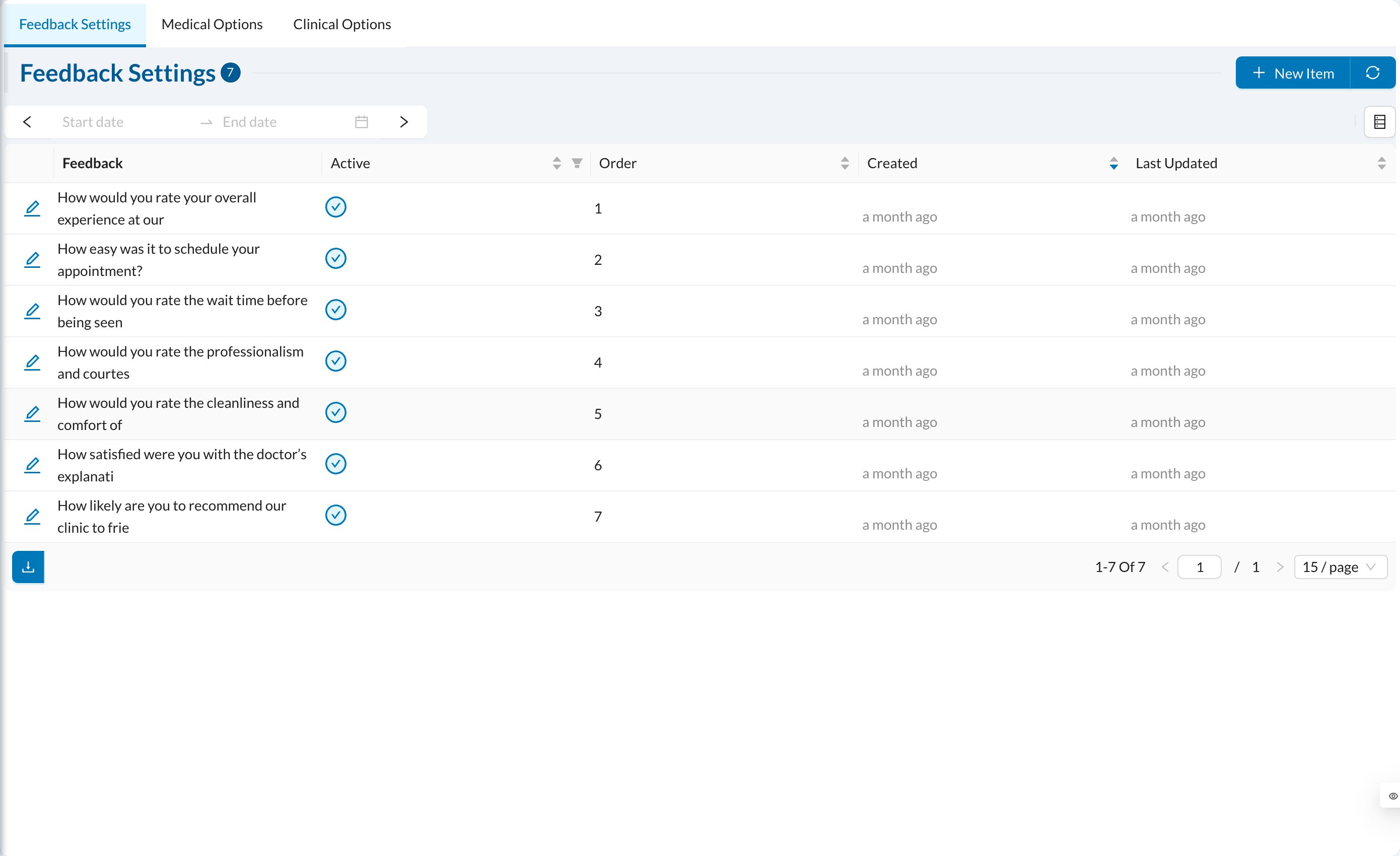
Task: Sort by the Order column
Action: pos(845,164)
